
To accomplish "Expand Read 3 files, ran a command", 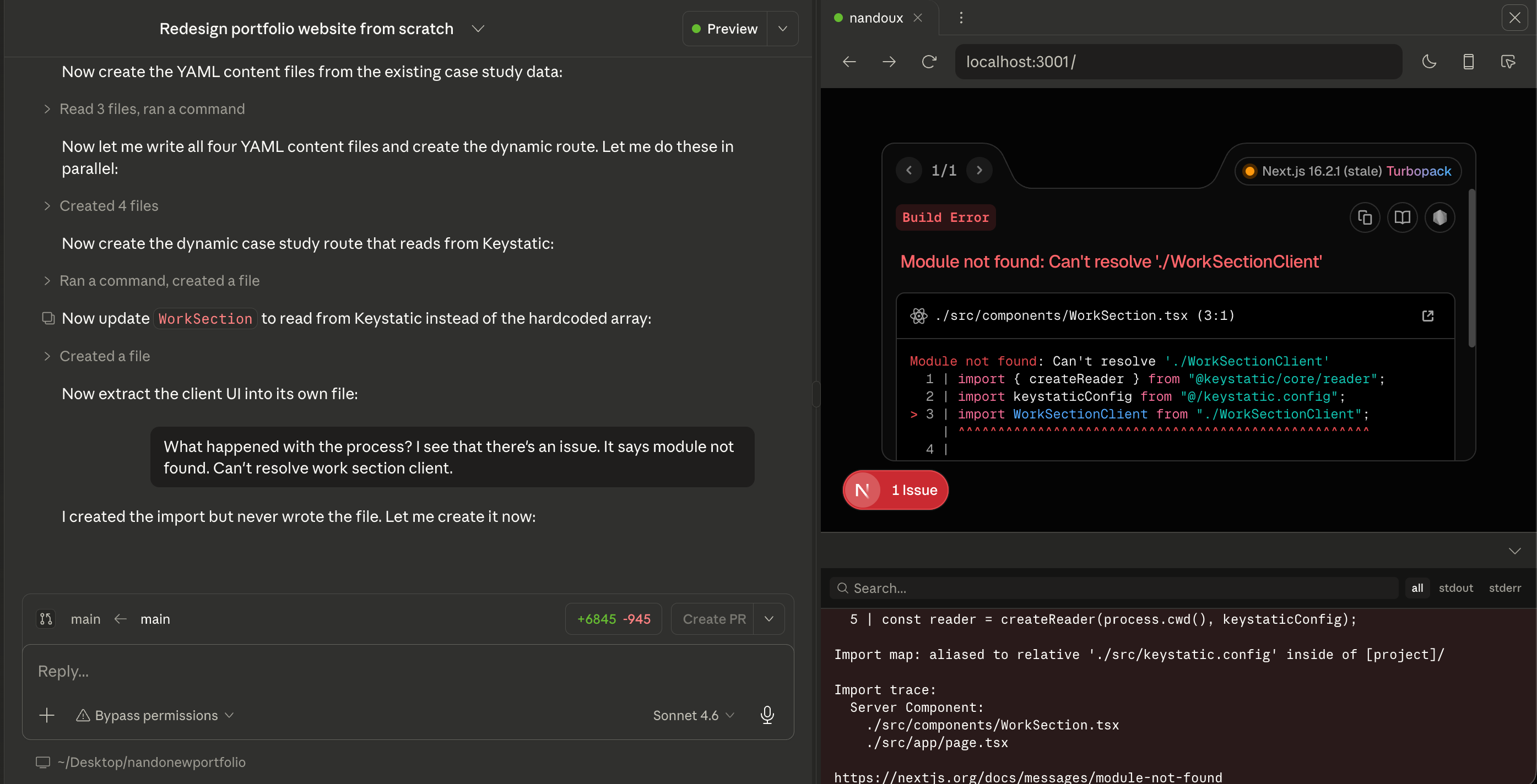I will (151, 109).
